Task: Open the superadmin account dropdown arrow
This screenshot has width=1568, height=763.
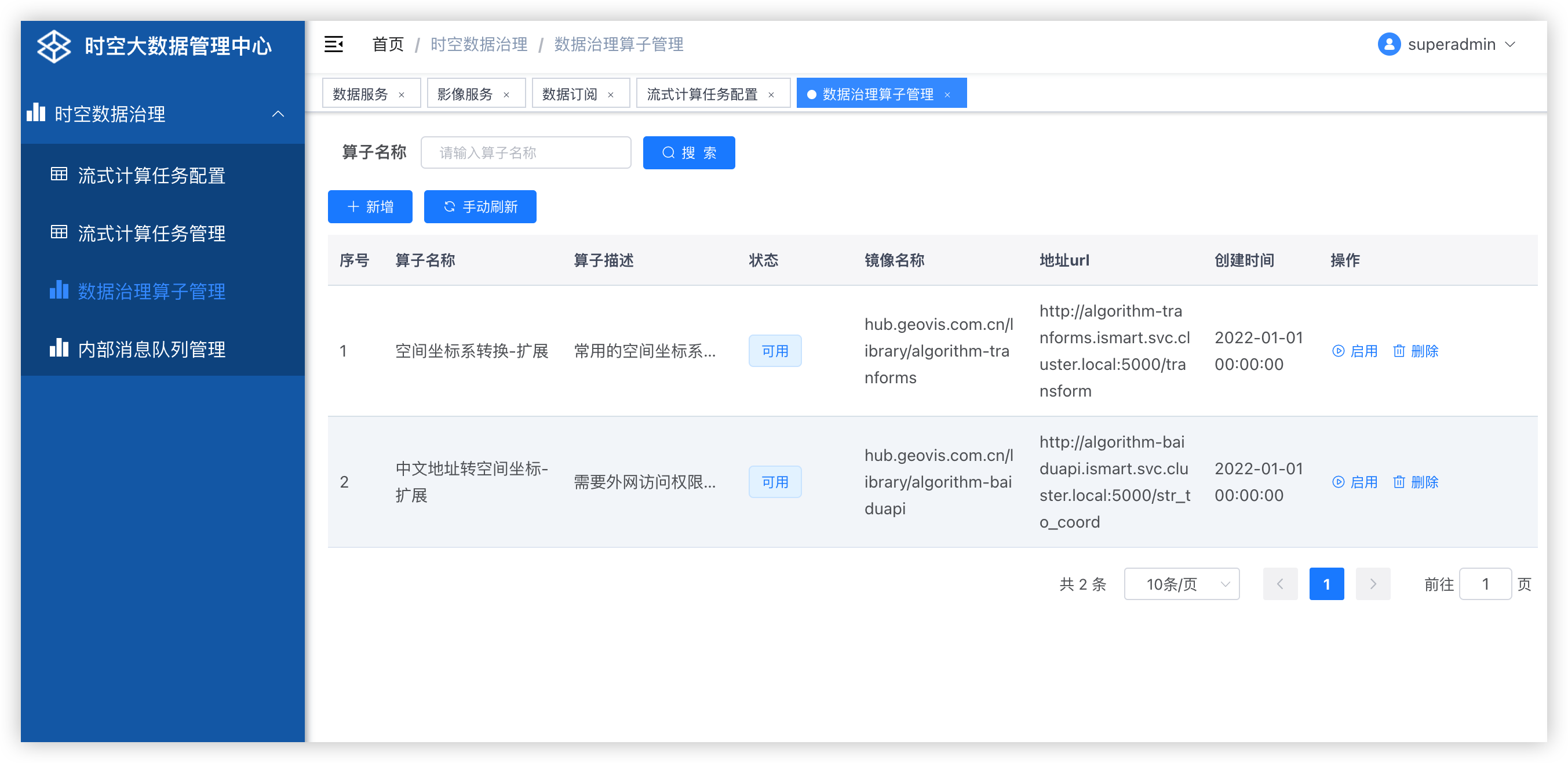Action: click(x=1510, y=45)
